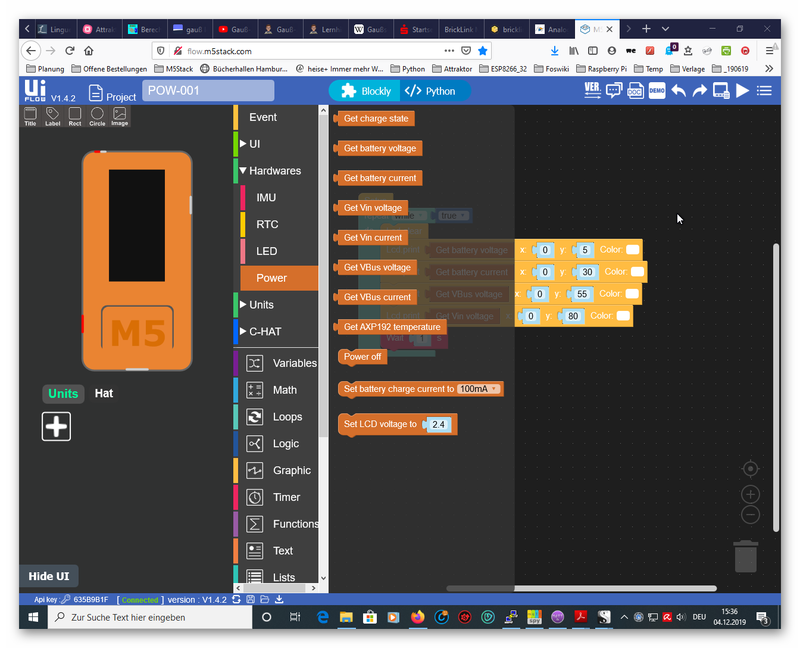Click the Undo arrow icon
Screen dimensions: 800x648
(x=679, y=91)
